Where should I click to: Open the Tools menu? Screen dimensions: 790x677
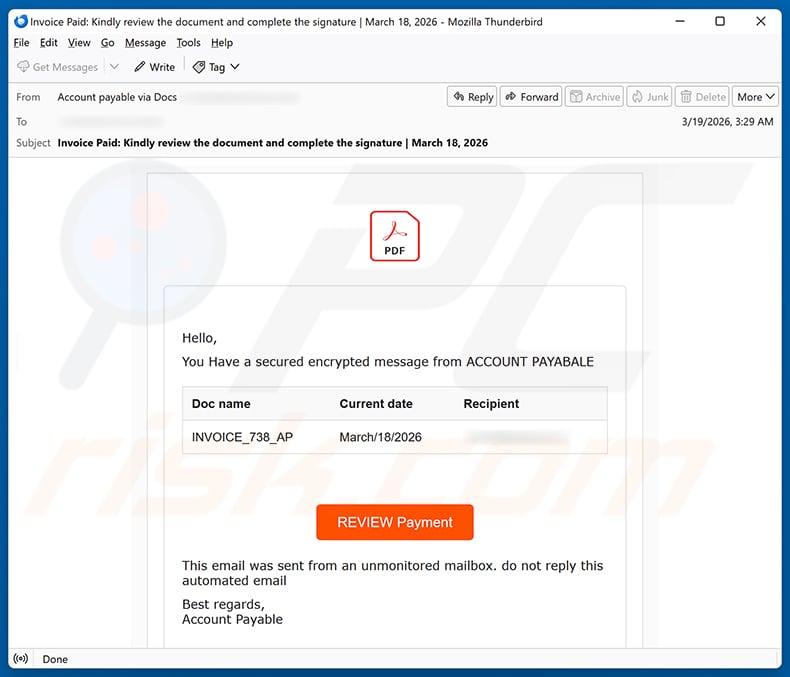tap(188, 43)
